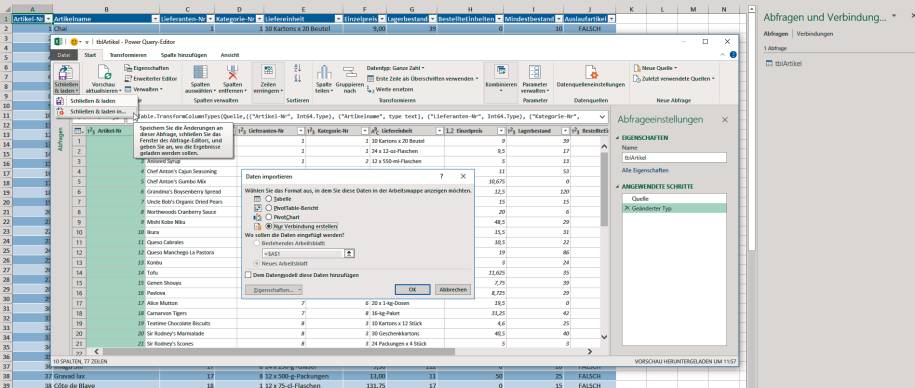Open the Erweiterter Editor
The width and height of the screenshot is (915, 388).
pyautogui.click(x=151, y=78)
